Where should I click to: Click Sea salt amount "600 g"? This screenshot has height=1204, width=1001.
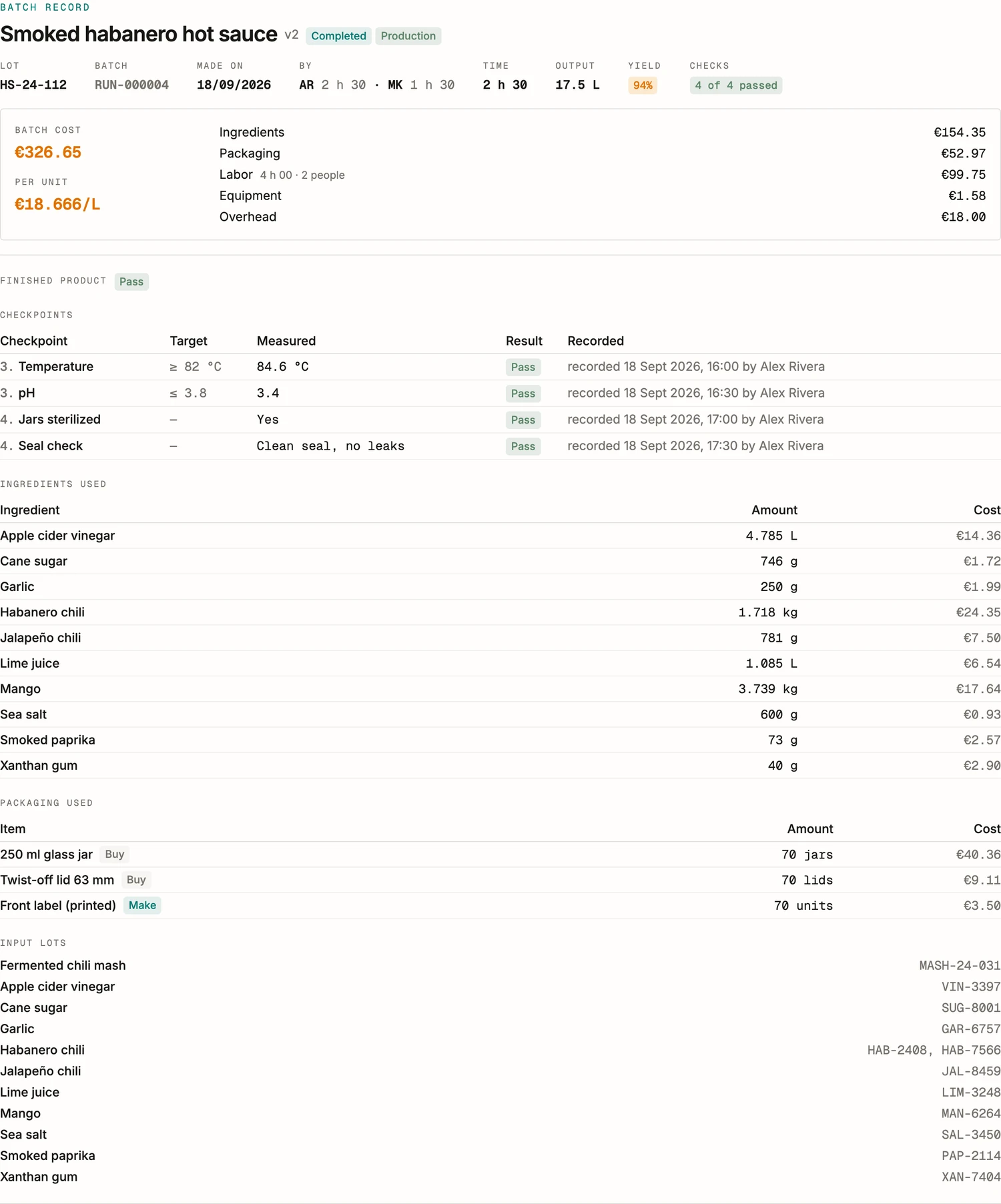[779, 714]
